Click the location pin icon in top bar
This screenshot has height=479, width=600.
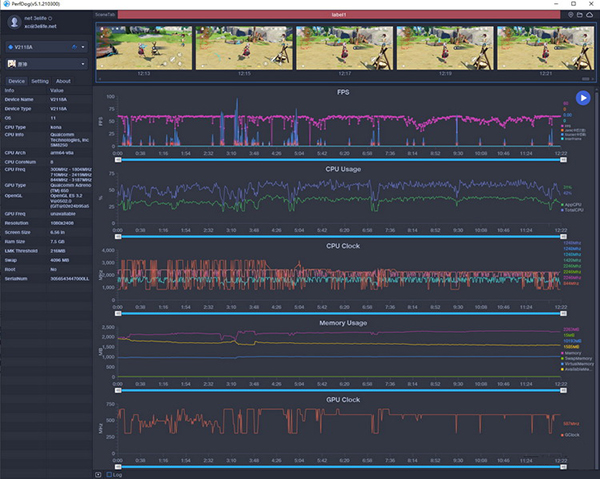click(x=569, y=15)
